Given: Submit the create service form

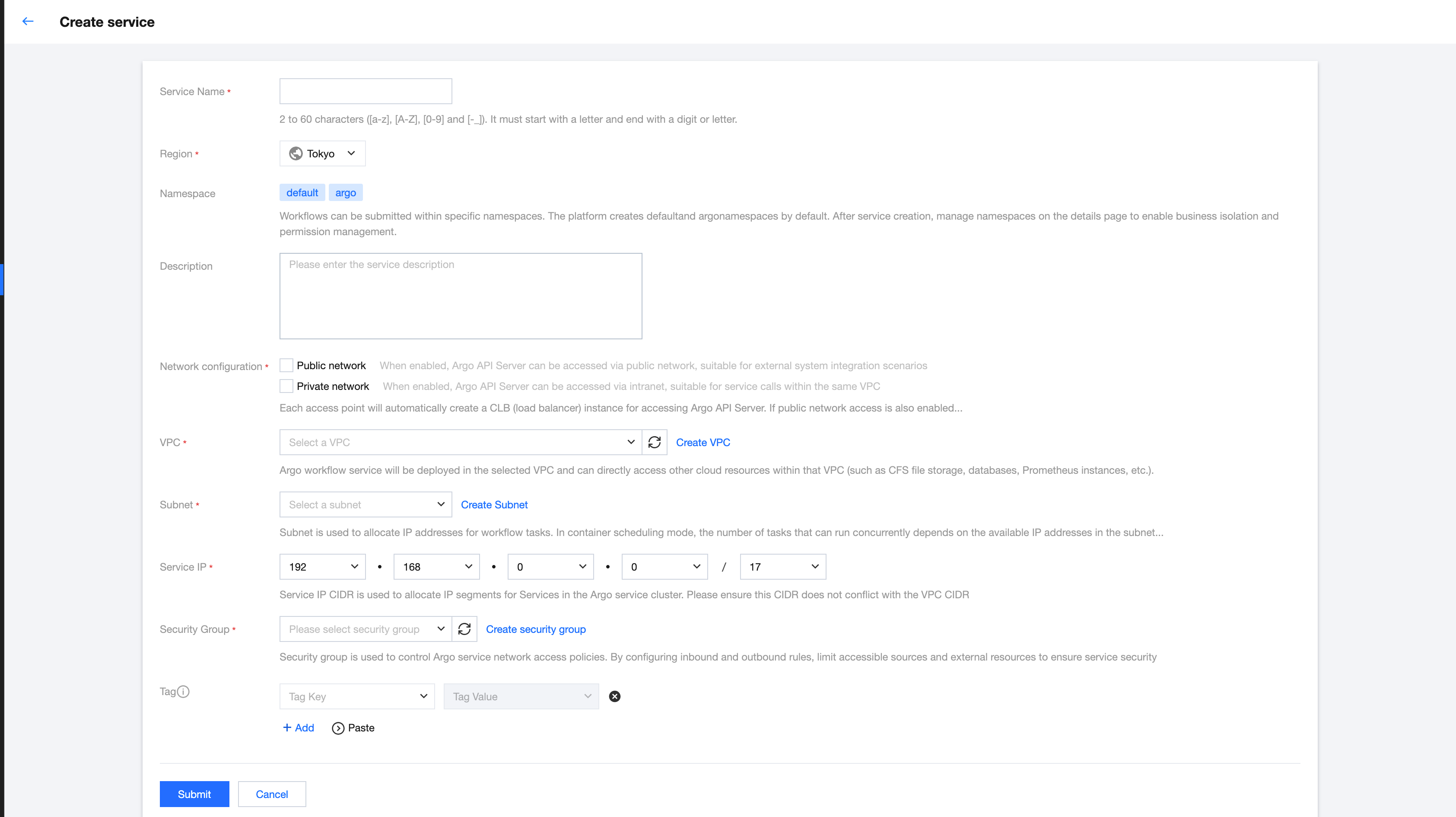Looking at the screenshot, I should pyautogui.click(x=194, y=794).
